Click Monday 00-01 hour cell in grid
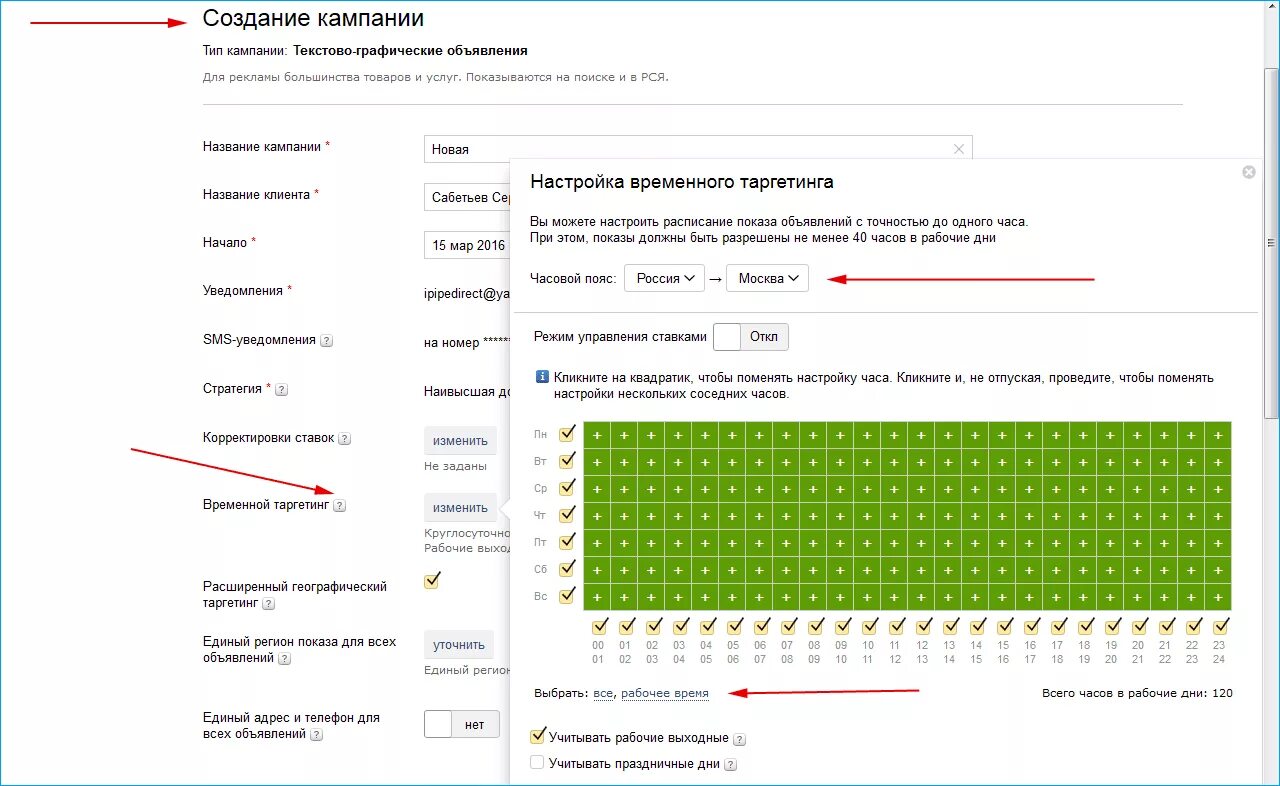 [597, 435]
